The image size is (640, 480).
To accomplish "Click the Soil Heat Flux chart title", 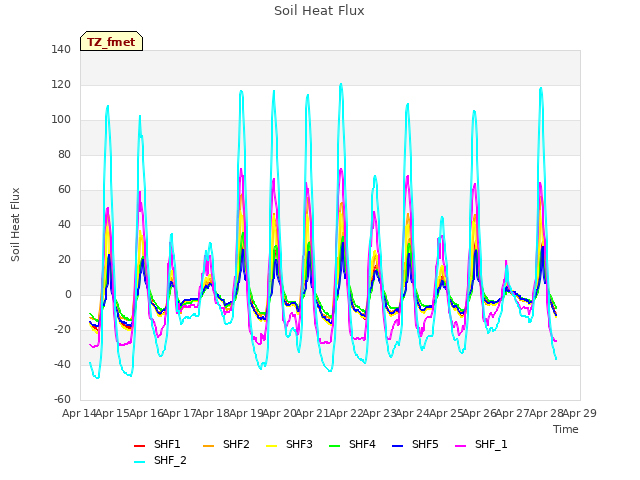I will pos(319,11).
